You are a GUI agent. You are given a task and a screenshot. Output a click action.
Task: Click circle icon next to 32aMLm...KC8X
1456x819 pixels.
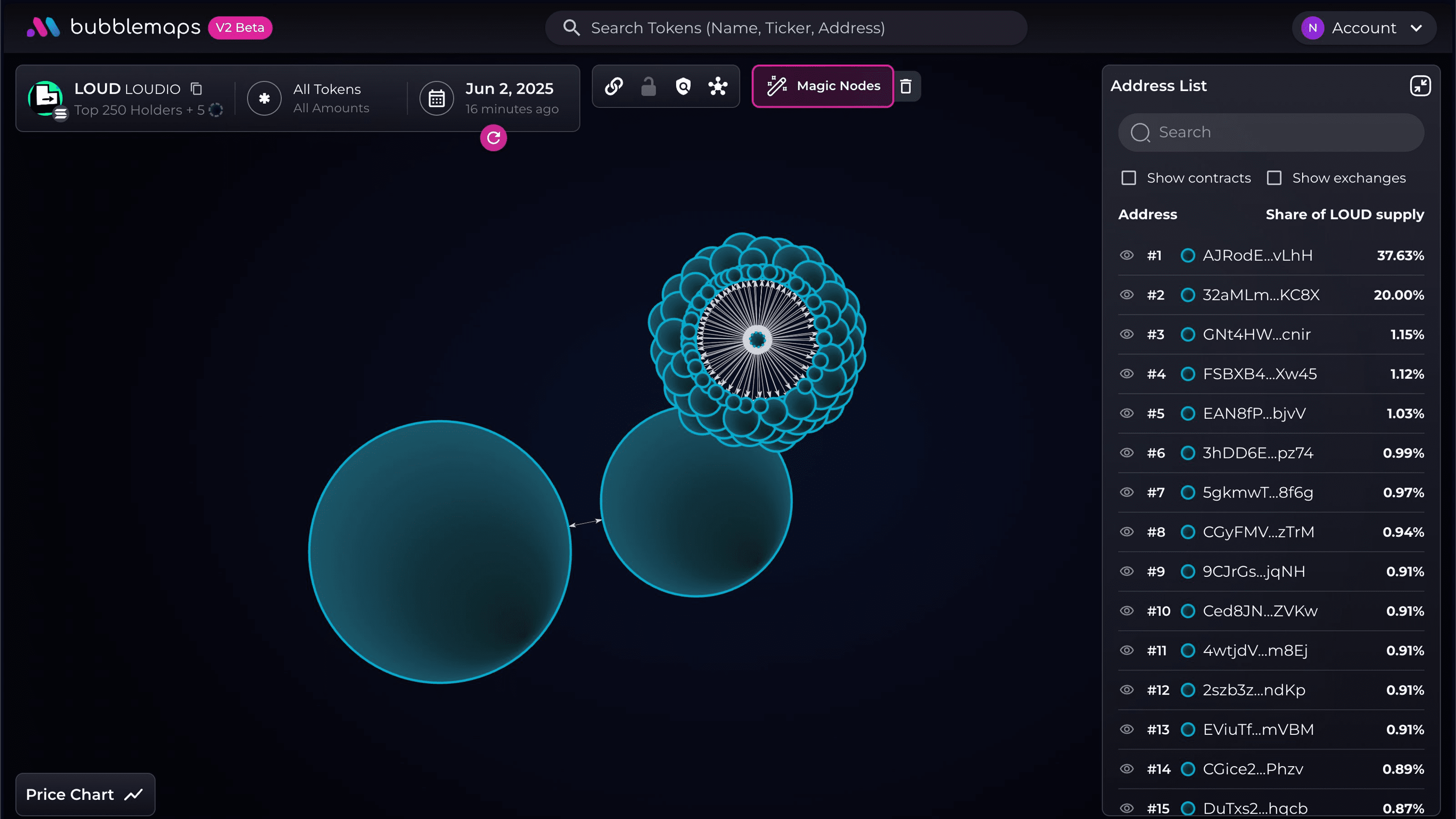(x=1188, y=295)
